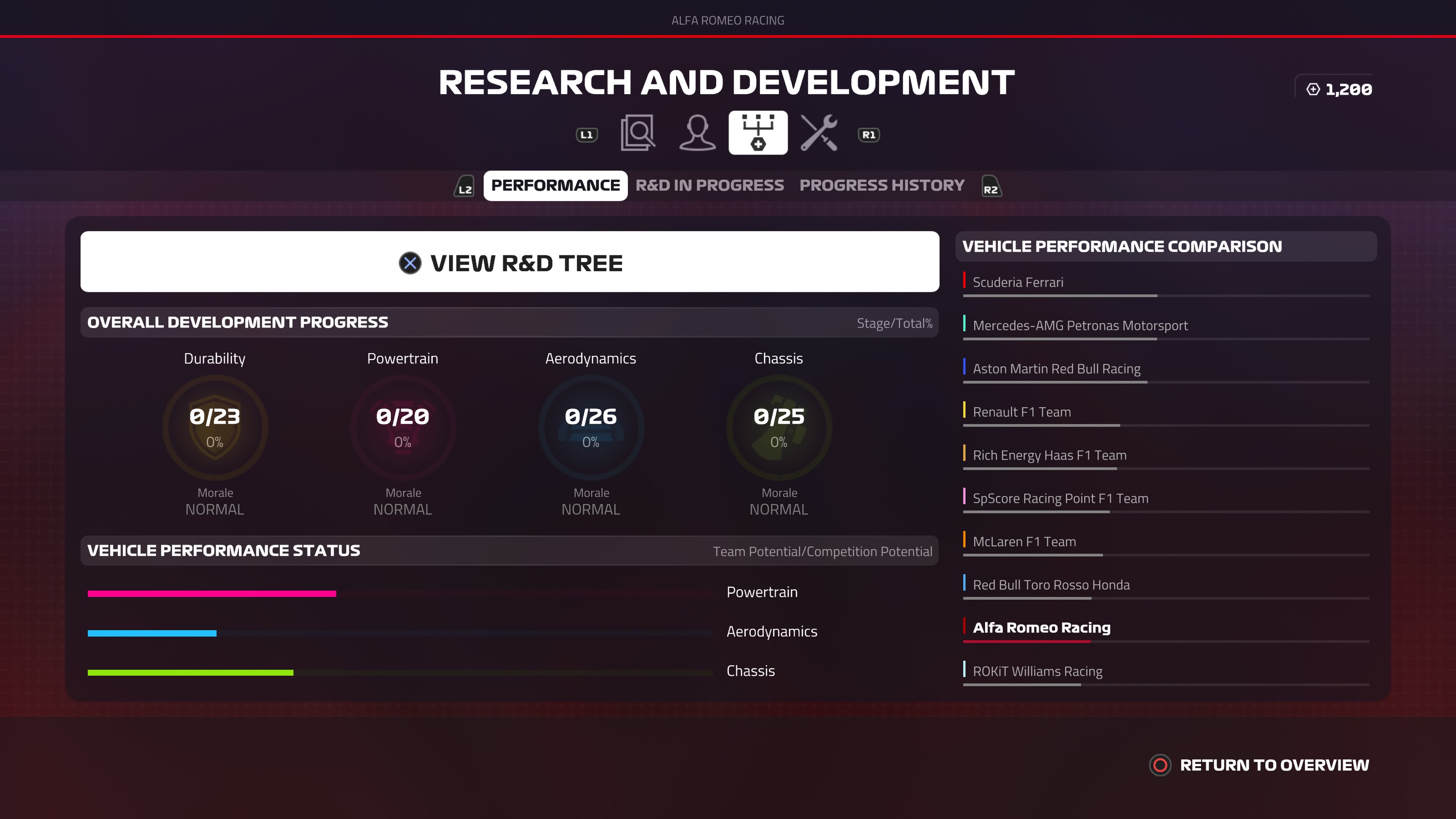Select Alfa Romeo Racing in comparison list
This screenshot has width=1456, height=819.
point(1041,628)
